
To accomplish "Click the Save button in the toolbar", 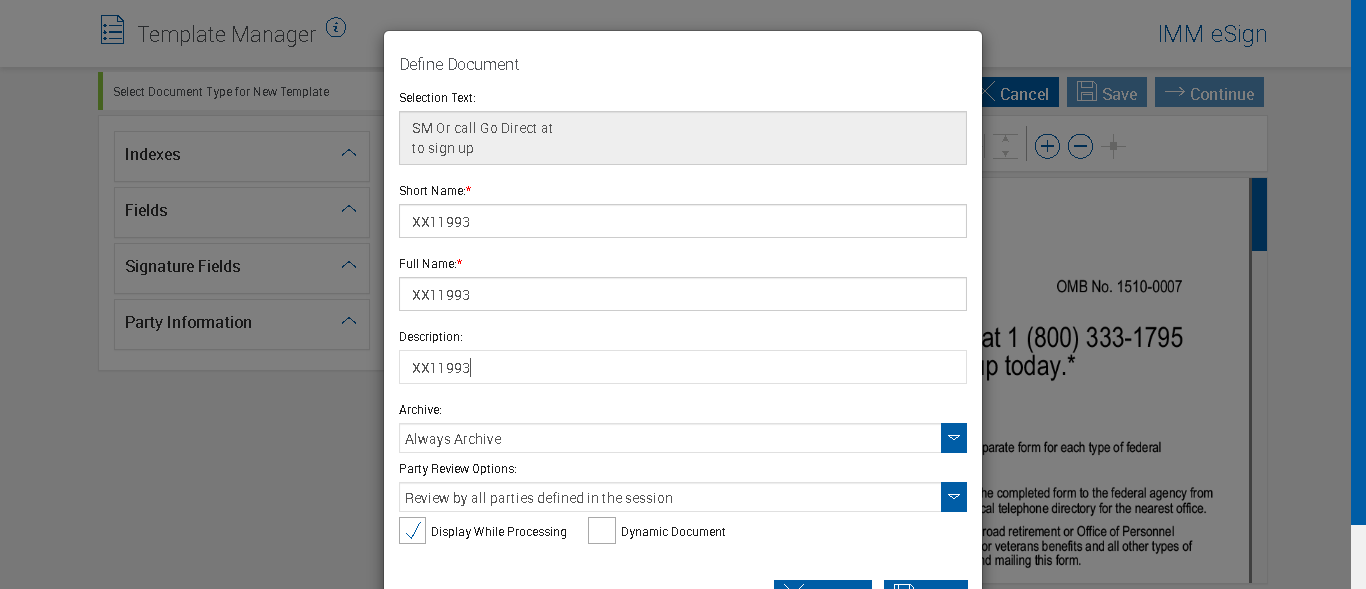I will tap(1105, 93).
